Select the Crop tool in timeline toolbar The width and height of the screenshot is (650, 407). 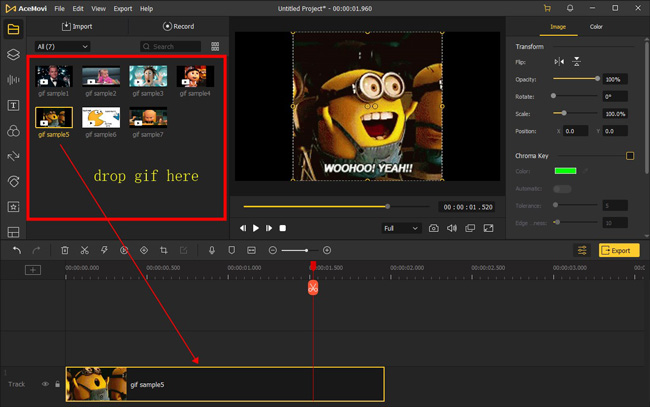[164, 250]
